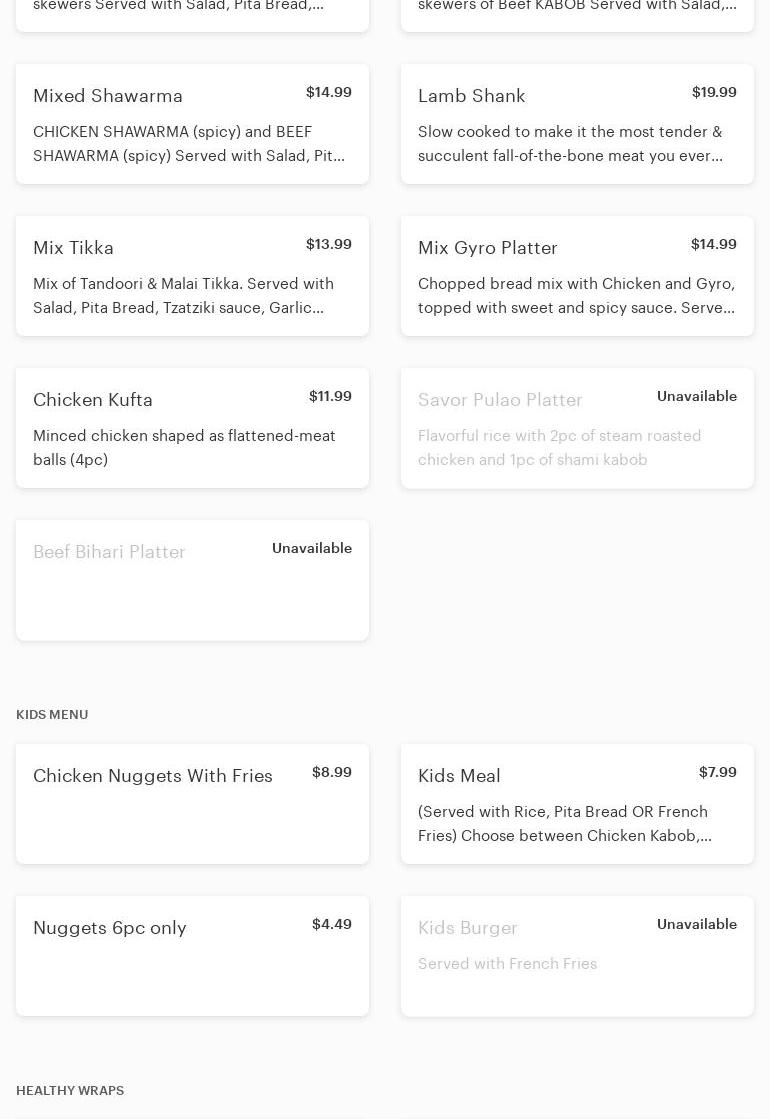The width and height of the screenshot is (770, 1119).
Task: Click the Mix Gyro Platter description text
Action: pyautogui.click(x=576, y=296)
